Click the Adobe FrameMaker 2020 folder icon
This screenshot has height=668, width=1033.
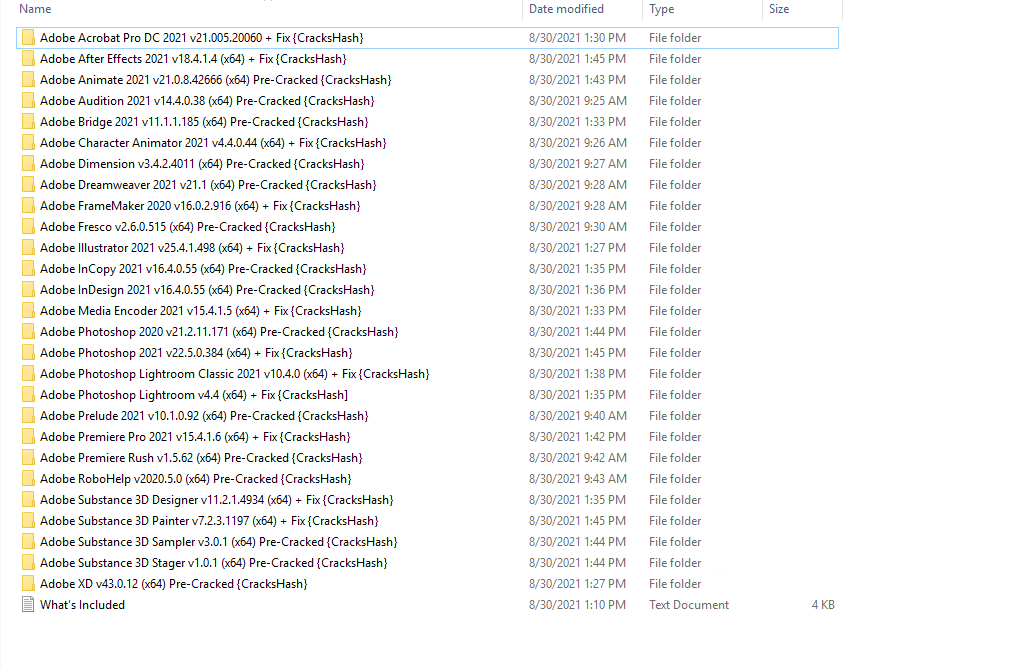(x=28, y=206)
